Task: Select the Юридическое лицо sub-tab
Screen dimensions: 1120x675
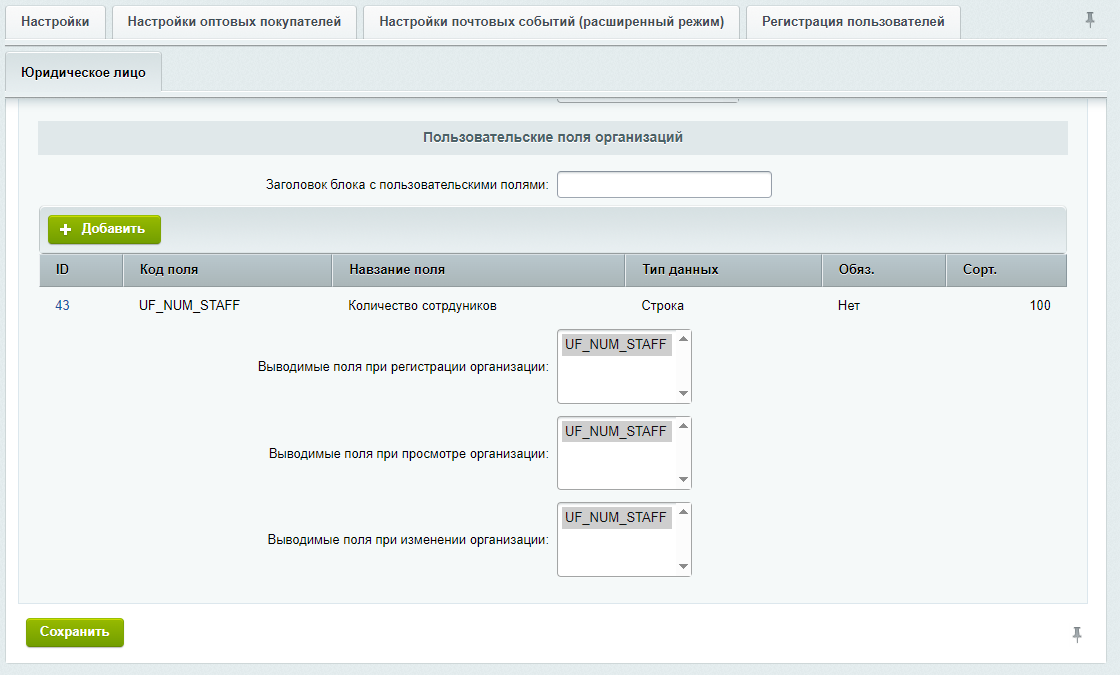Action: point(83,72)
